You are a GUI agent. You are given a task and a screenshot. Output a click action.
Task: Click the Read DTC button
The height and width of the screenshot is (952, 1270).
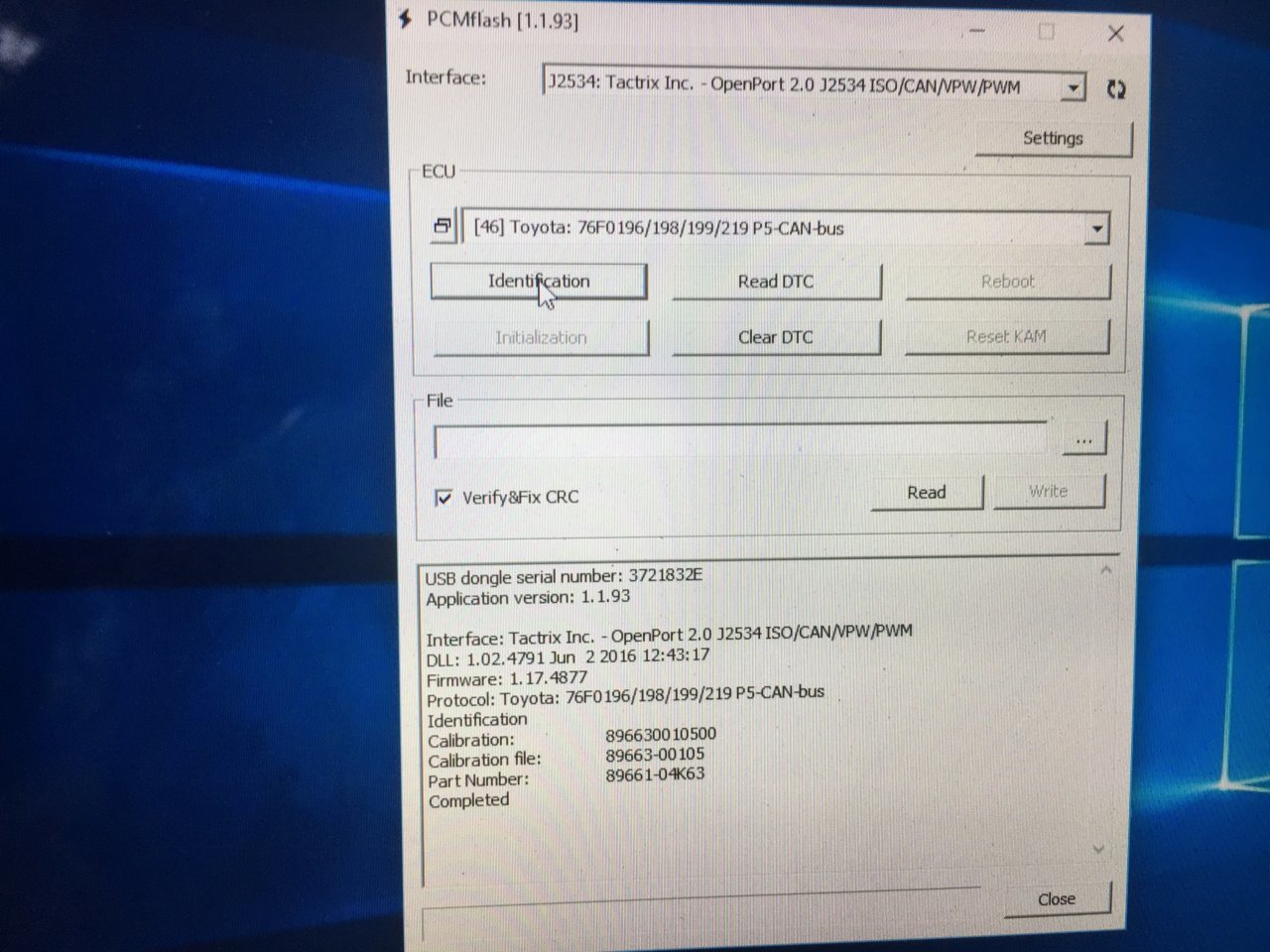pyautogui.click(x=776, y=282)
